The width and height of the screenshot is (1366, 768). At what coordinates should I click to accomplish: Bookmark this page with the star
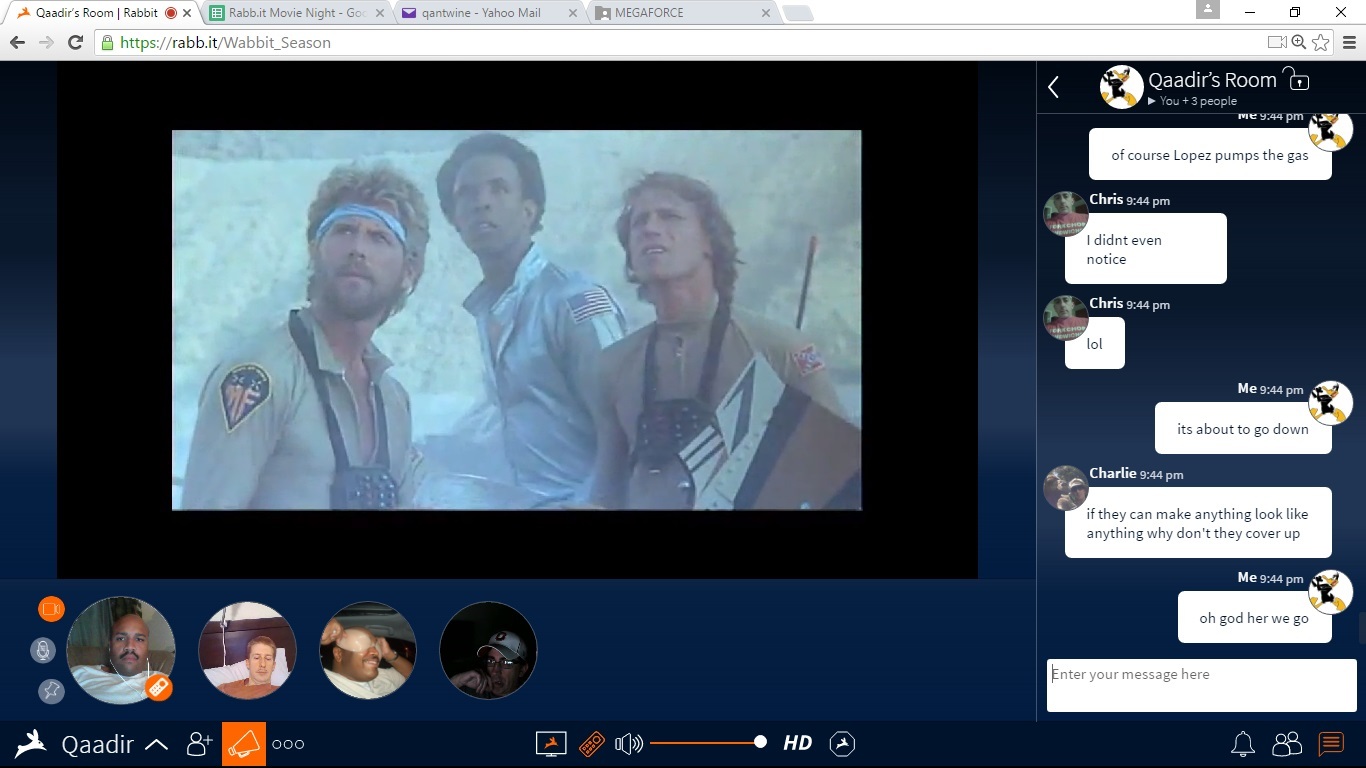tap(1321, 42)
